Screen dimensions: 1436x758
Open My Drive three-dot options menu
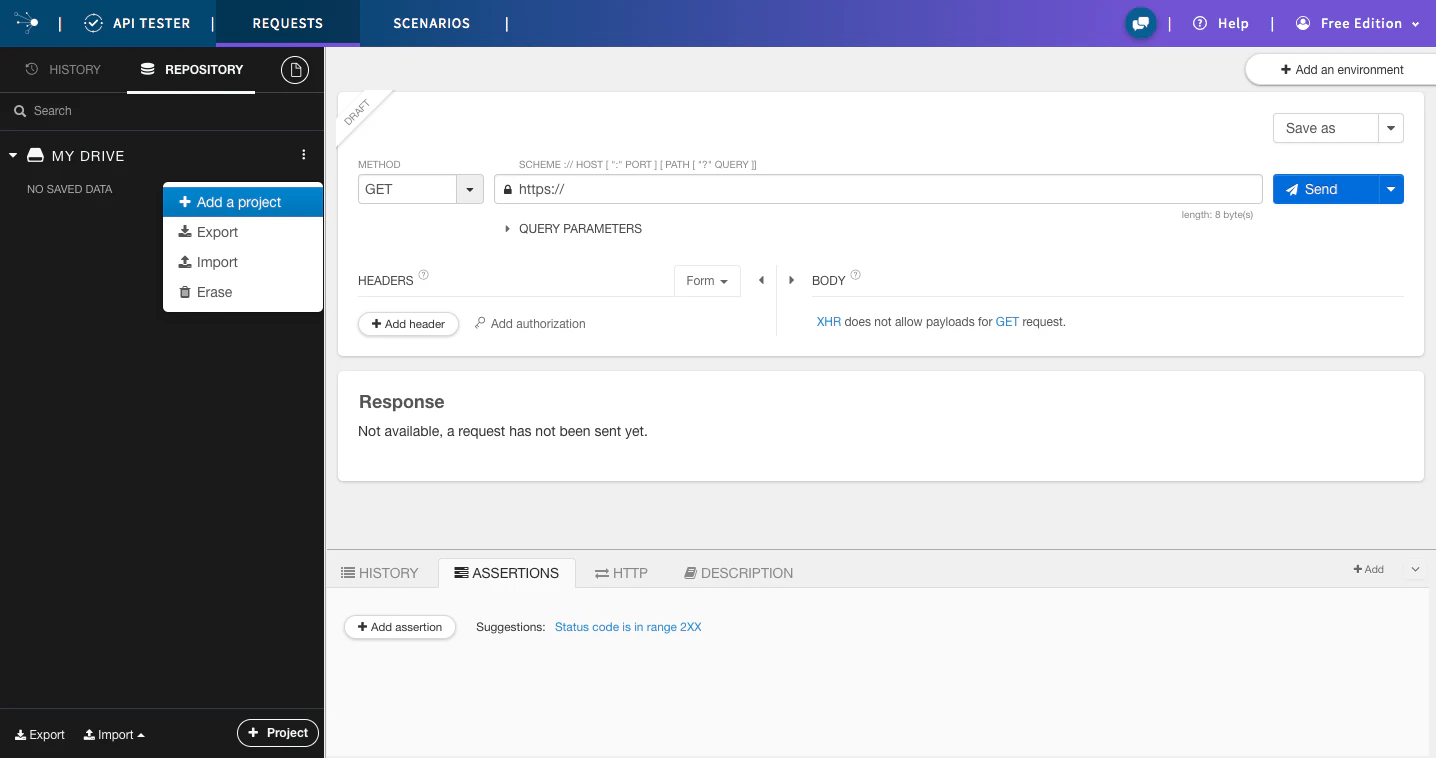click(x=304, y=155)
